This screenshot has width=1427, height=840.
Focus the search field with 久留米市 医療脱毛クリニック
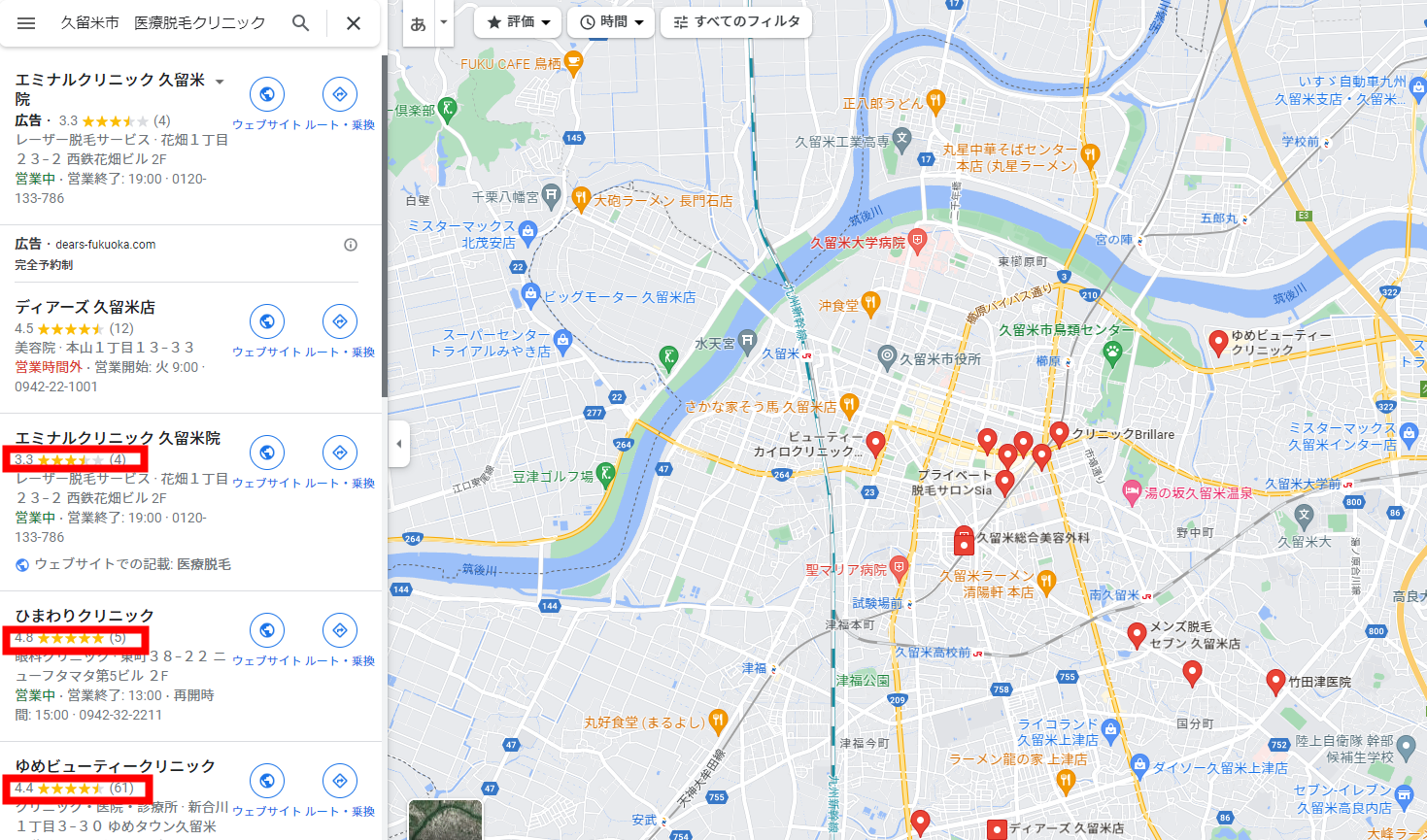click(163, 22)
